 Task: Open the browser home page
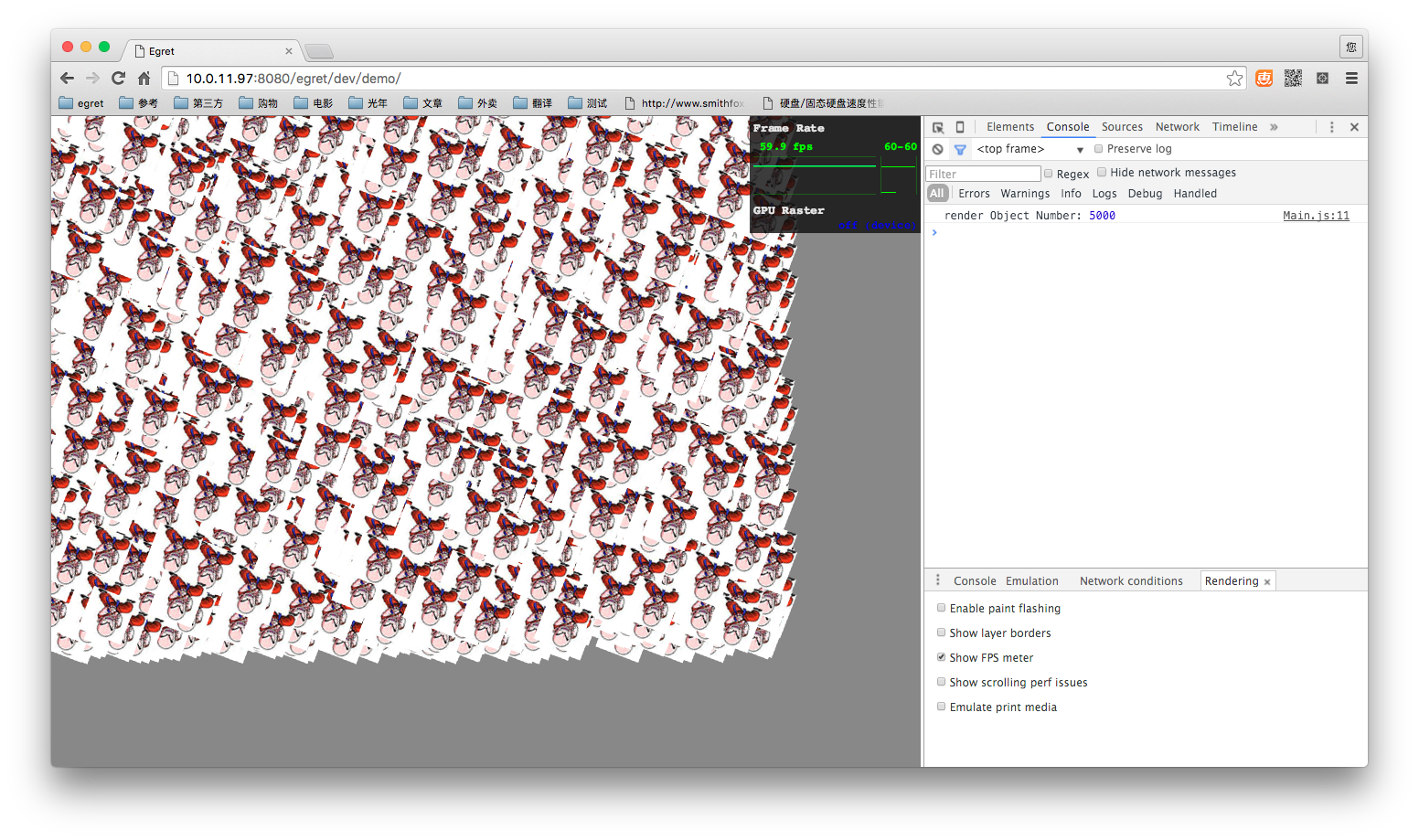144,79
